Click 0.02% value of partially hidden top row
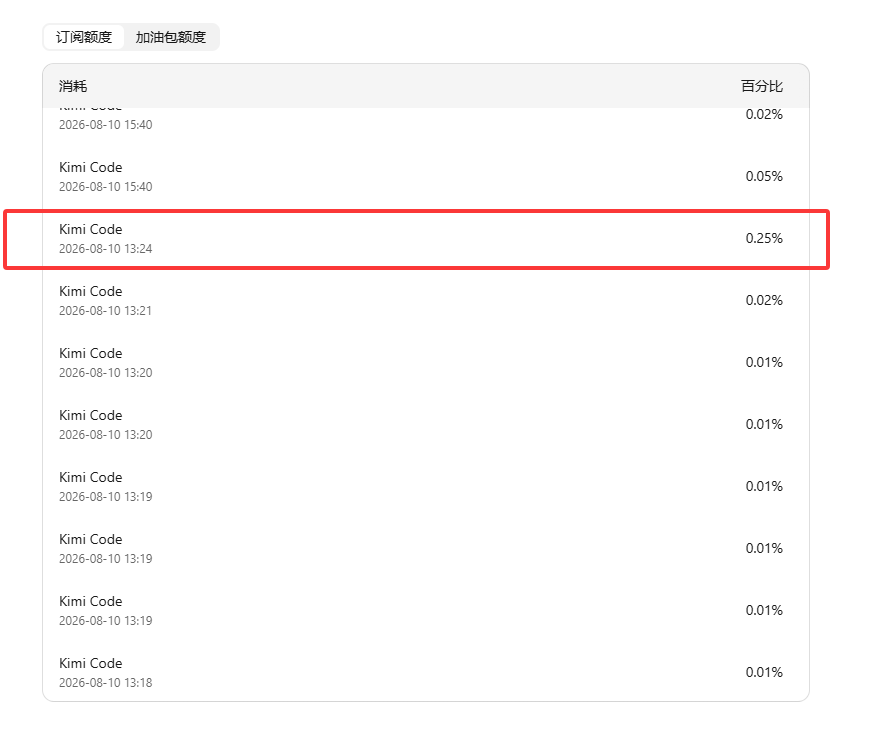Screen dimensions: 885x739 (764, 115)
